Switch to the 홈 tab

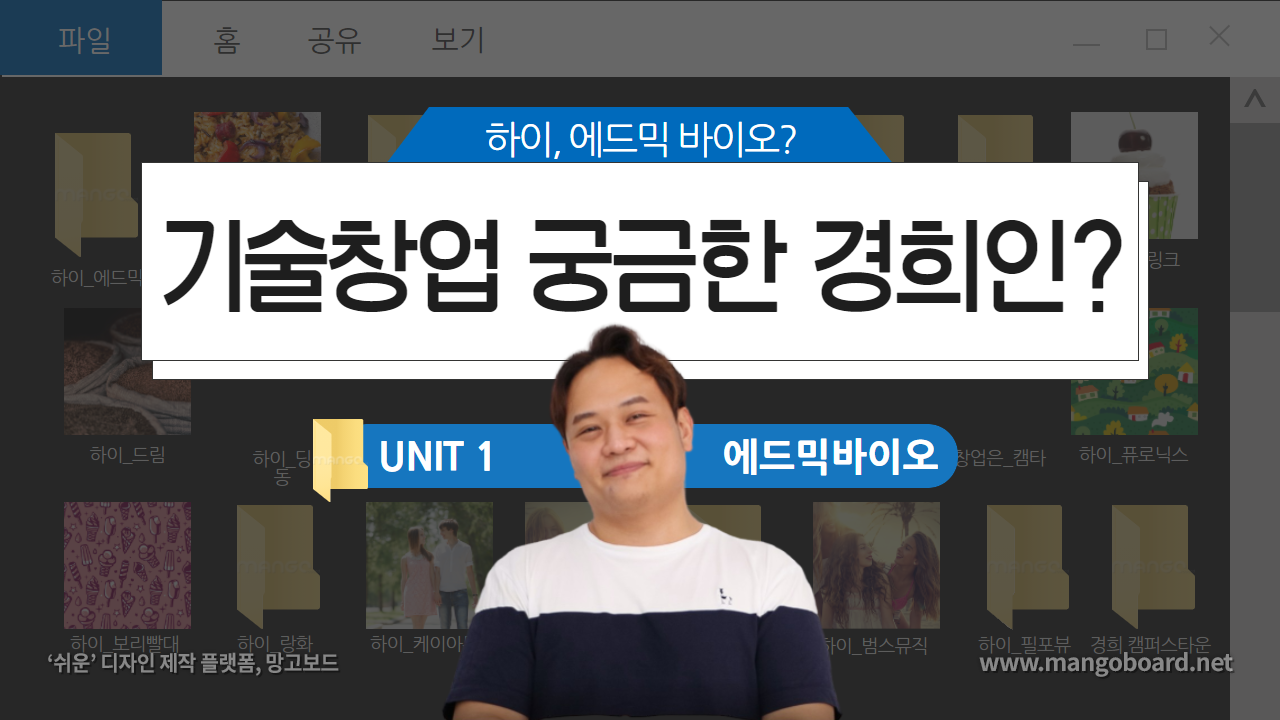[x=227, y=40]
